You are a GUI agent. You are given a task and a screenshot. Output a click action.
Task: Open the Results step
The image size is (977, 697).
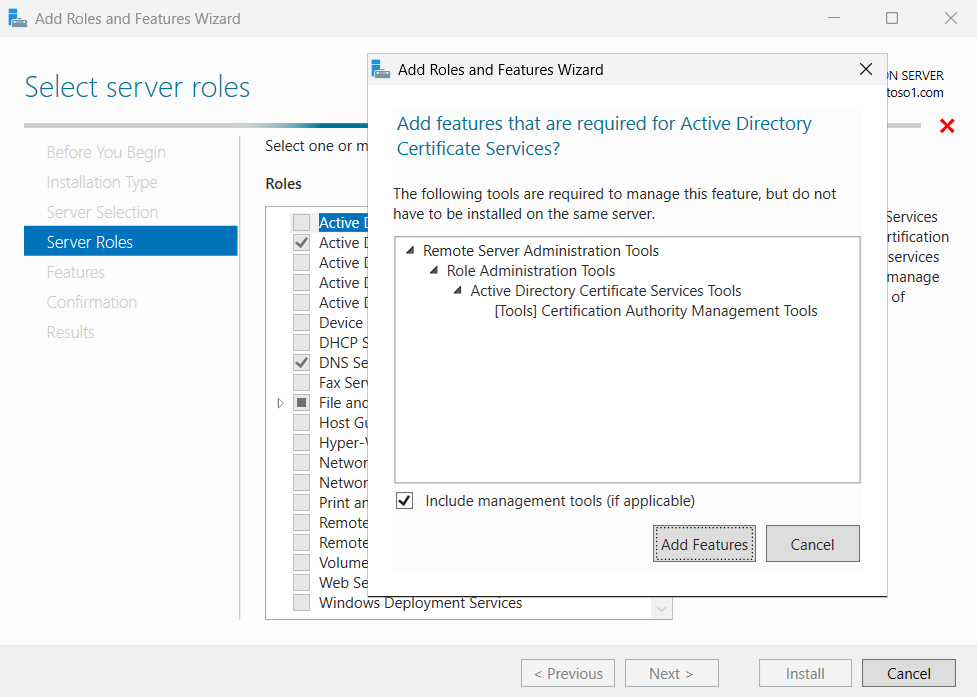[x=70, y=332]
